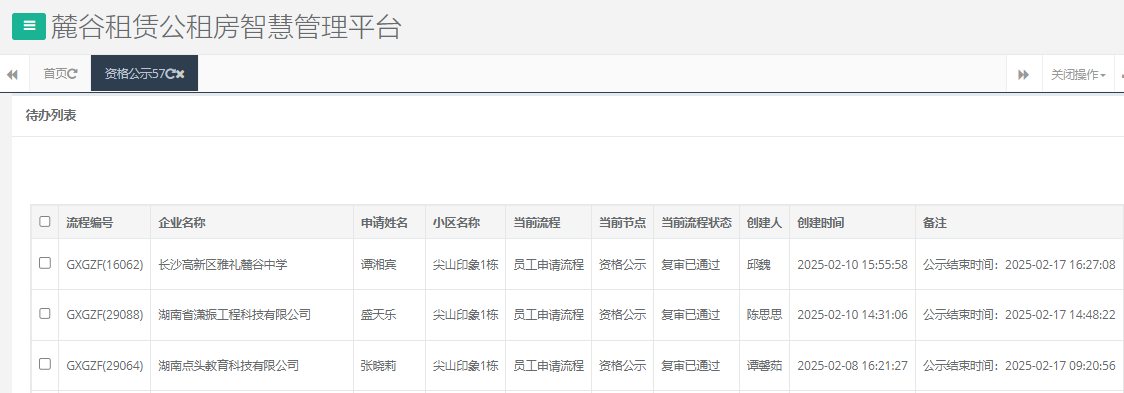Tick the select-all checkbox in table header
1124x393 pixels.
pos(44,222)
